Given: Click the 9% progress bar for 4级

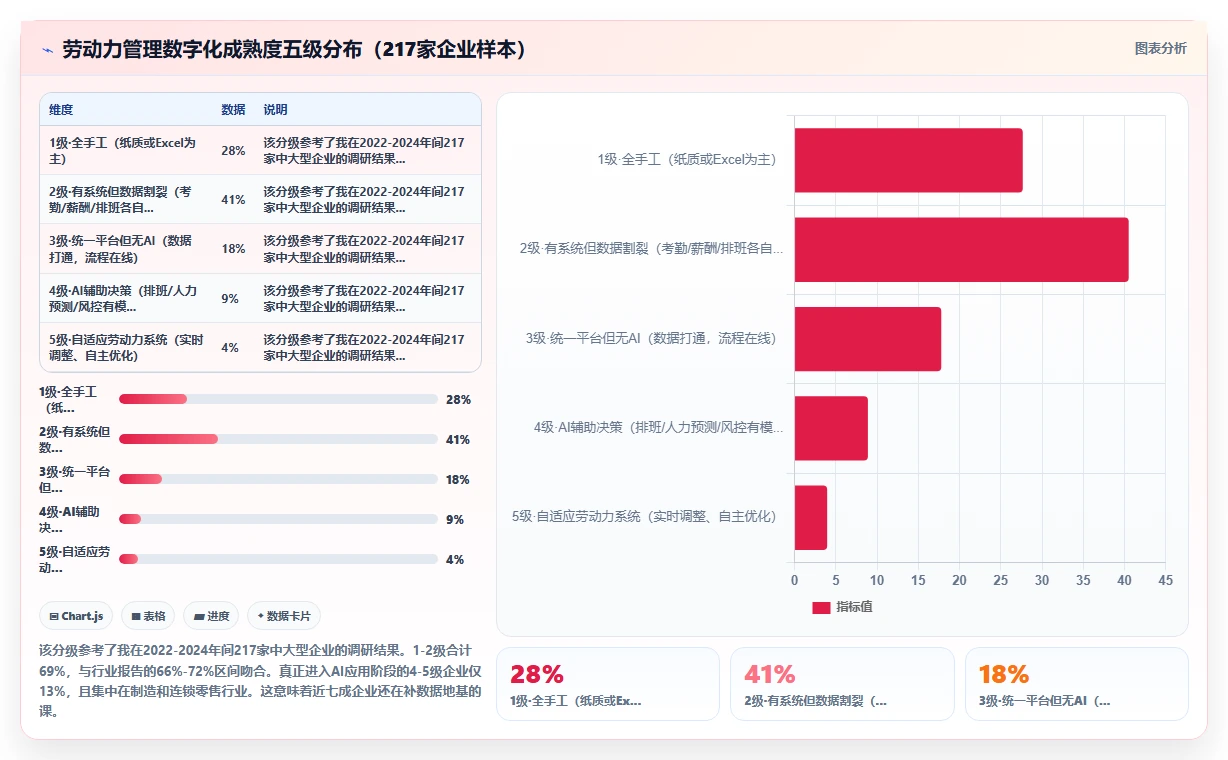Looking at the screenshot, I should click(x=278, y=519).
